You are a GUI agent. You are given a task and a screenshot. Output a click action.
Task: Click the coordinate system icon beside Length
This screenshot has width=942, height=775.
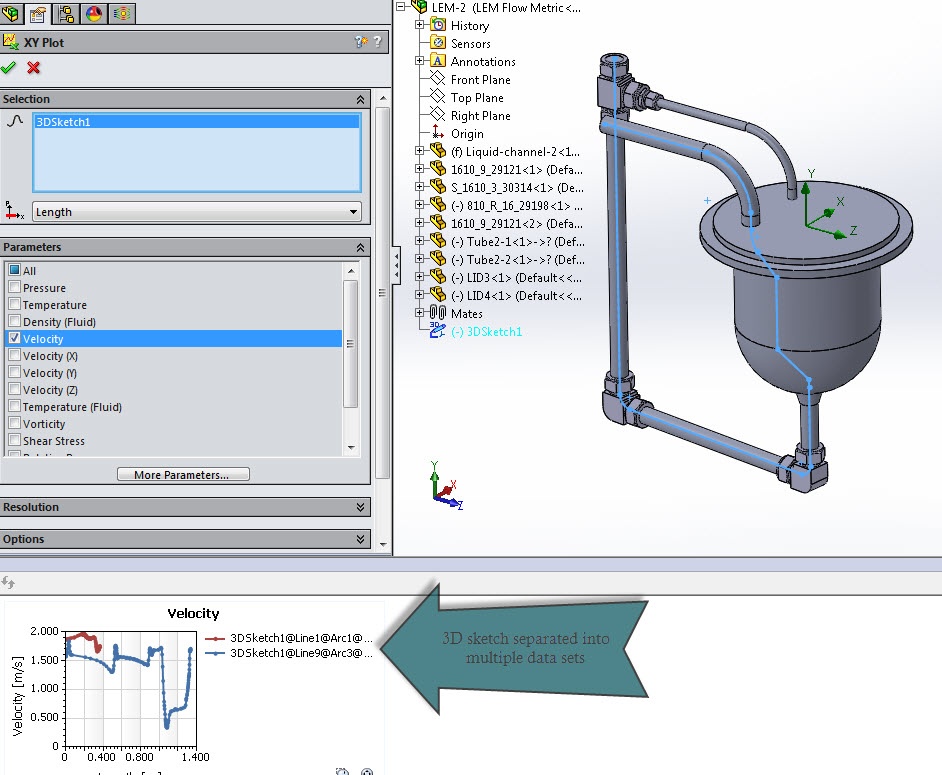pos(14,211)
